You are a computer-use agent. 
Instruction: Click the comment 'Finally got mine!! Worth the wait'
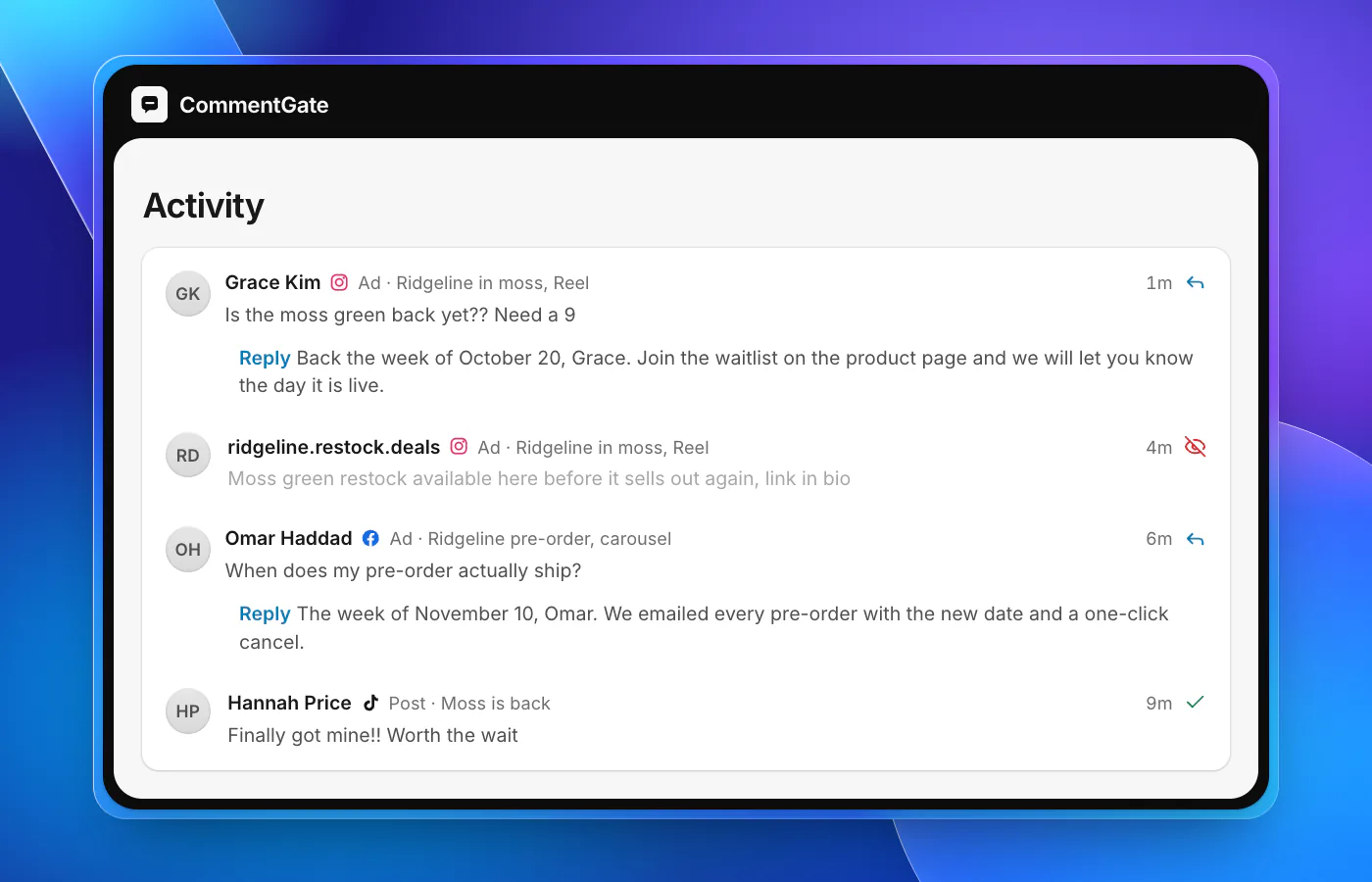pos(372,735)
